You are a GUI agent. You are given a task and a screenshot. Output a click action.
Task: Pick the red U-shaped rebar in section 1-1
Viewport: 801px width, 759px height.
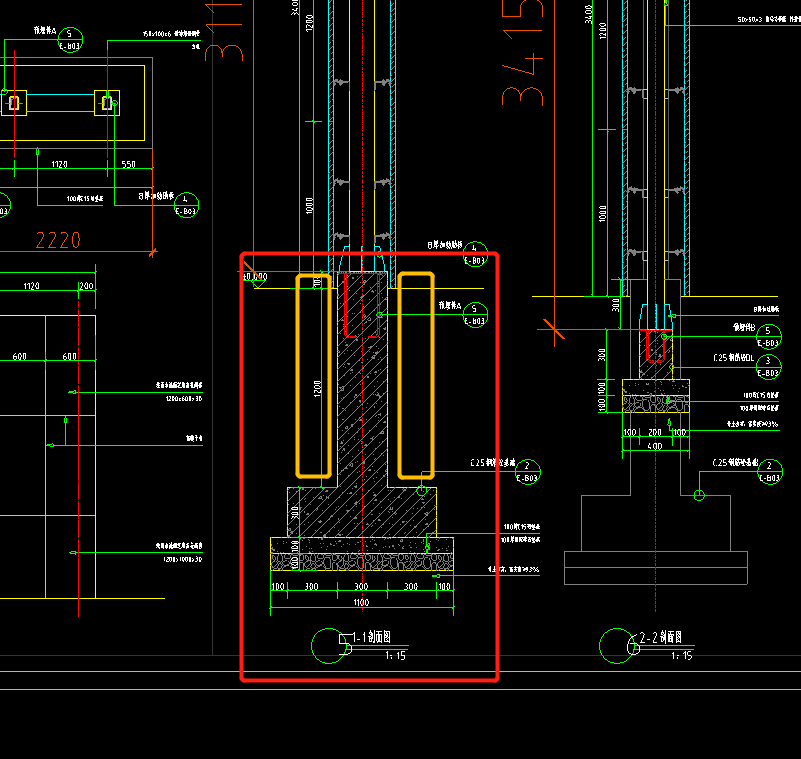click(362, 305)
